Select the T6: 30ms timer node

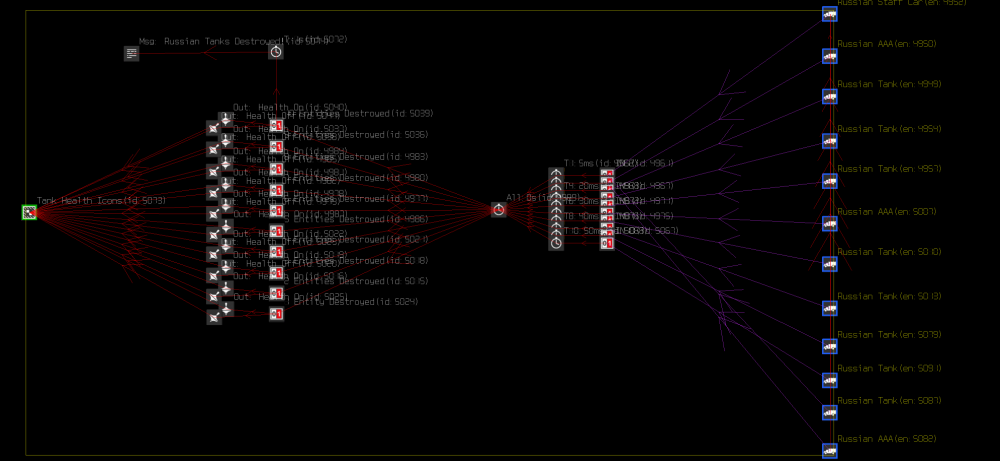pyautogui.click(x=556, y=211)
